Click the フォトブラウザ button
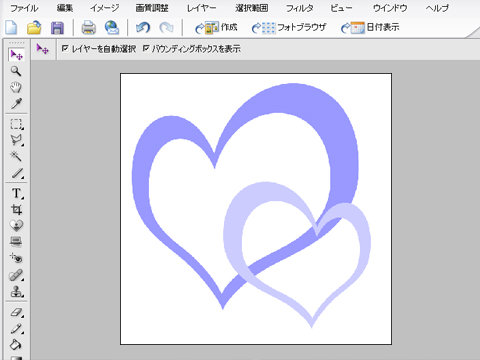The image size is (480, 360). (x=289, y=28)
